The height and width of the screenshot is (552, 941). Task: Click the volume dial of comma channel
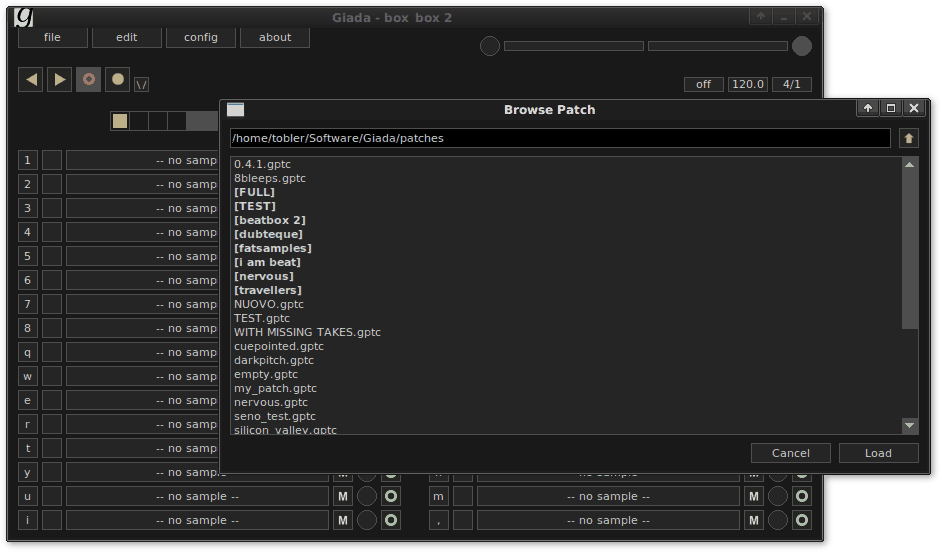click(778, 520)
